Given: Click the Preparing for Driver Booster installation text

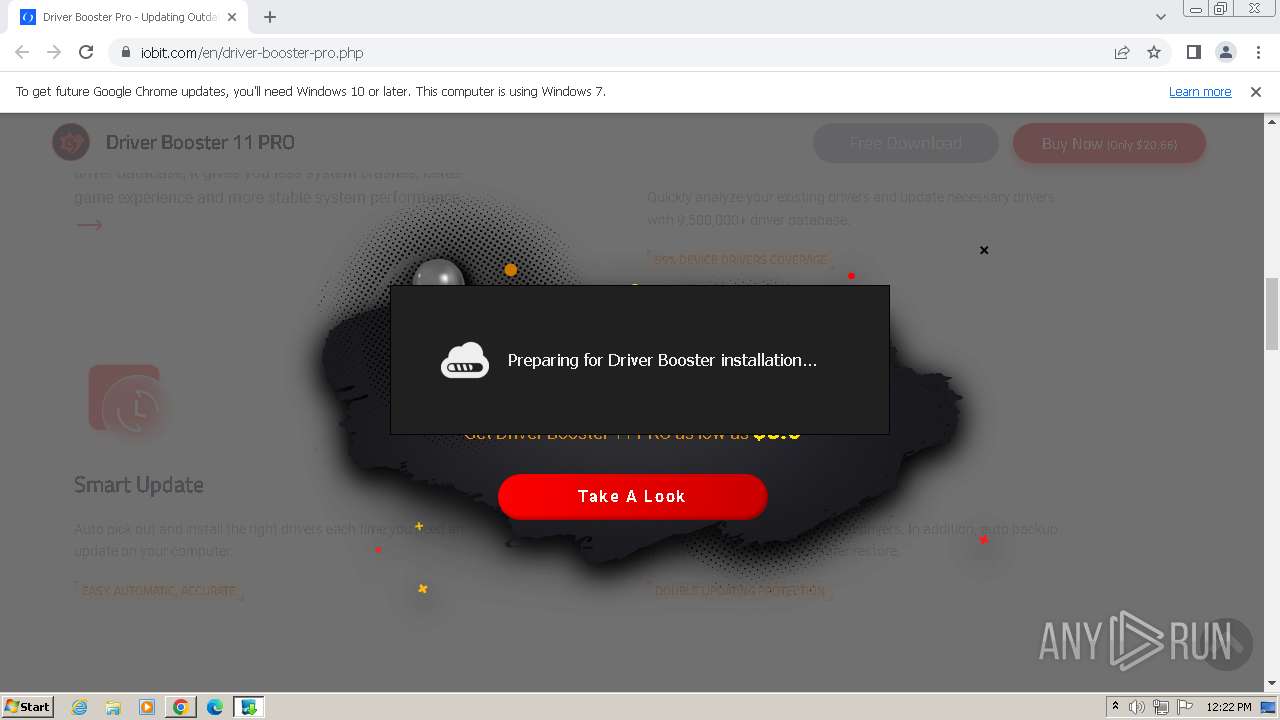Looking at the screenshot, I should click(x=662, y=360).
